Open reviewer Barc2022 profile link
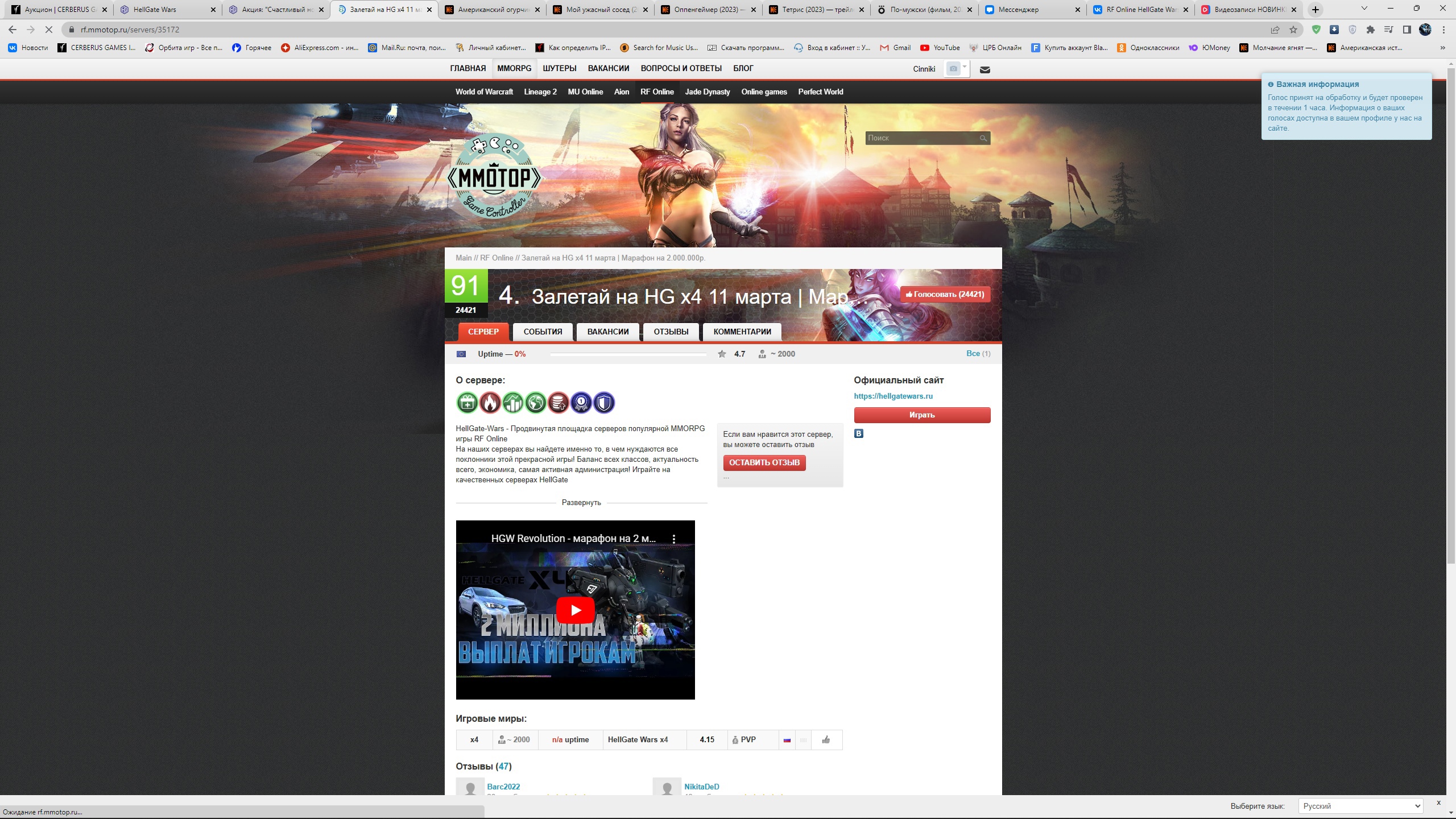The image size is (1456, 819). click(x=503, y=787)
